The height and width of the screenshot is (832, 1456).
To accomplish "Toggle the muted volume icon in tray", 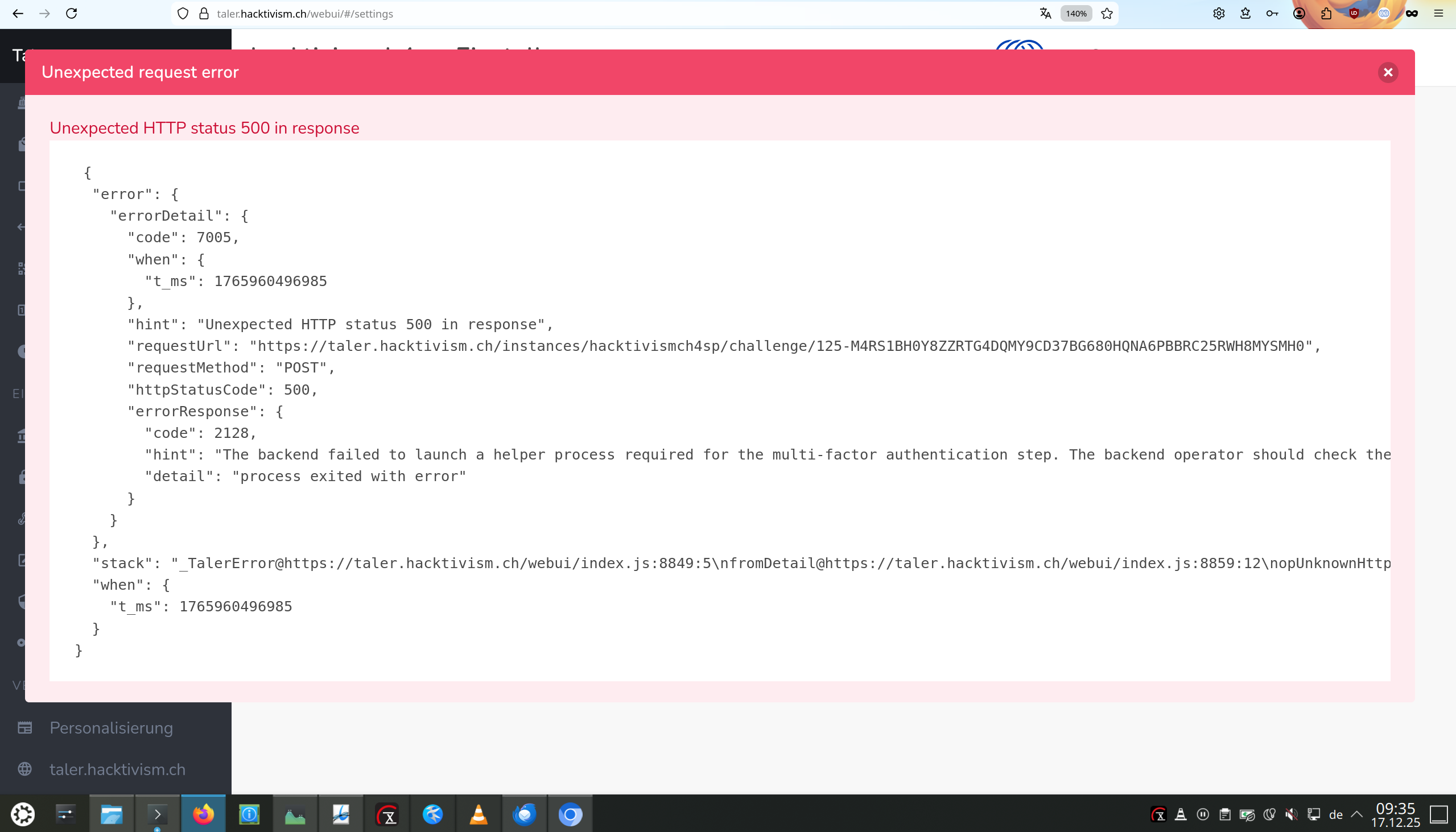I will [1291, 814].
